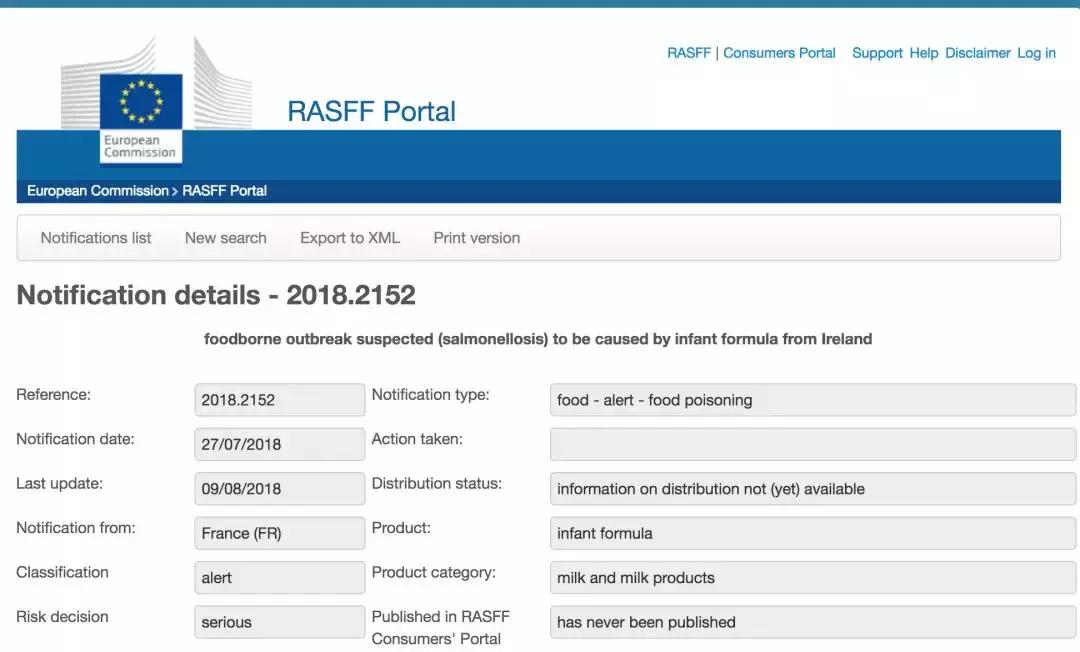This screenshot has height=652, width=1080.
Task: Click the empty Action taken field
Action: point(812,444)
